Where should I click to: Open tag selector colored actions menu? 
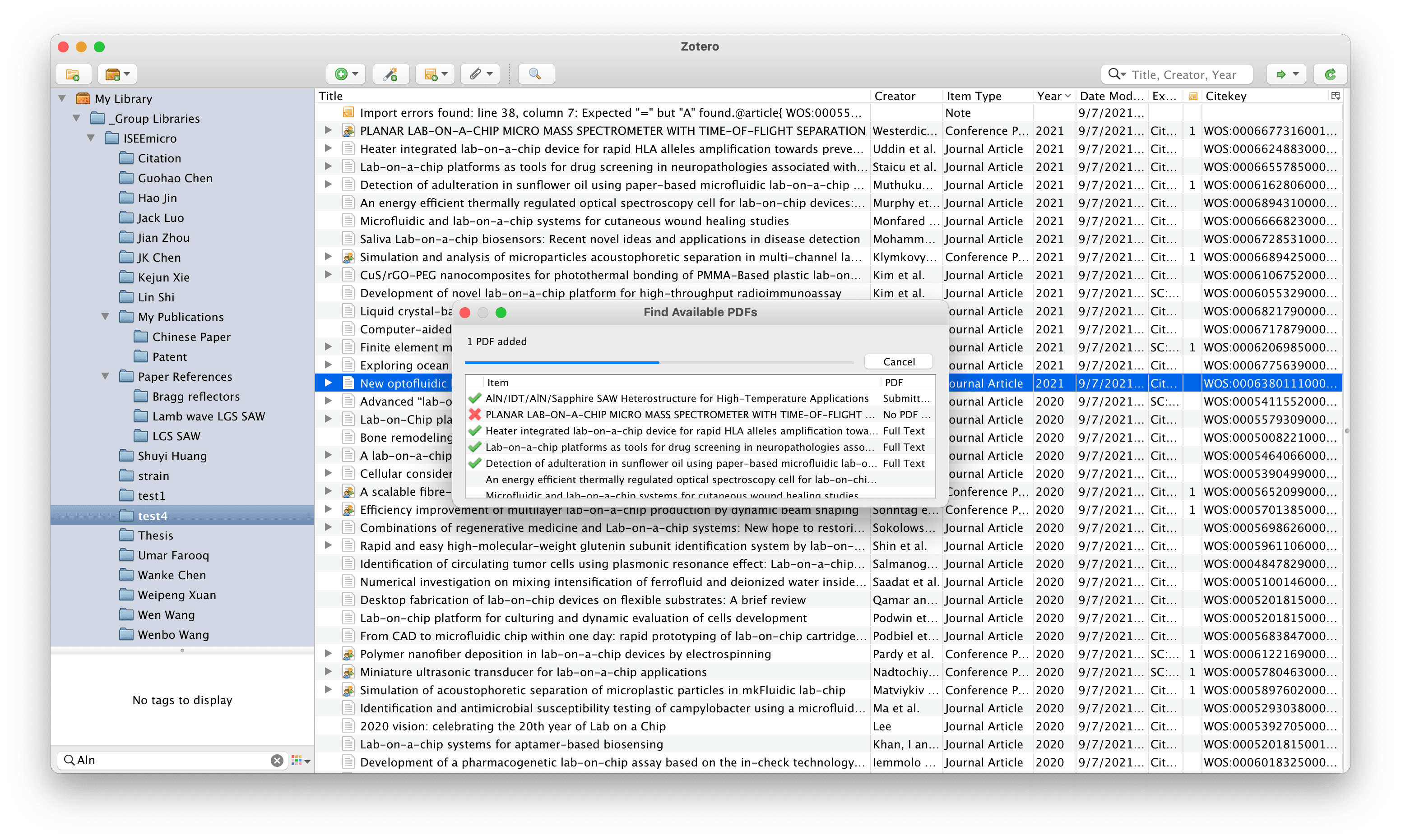coord(300,760)
